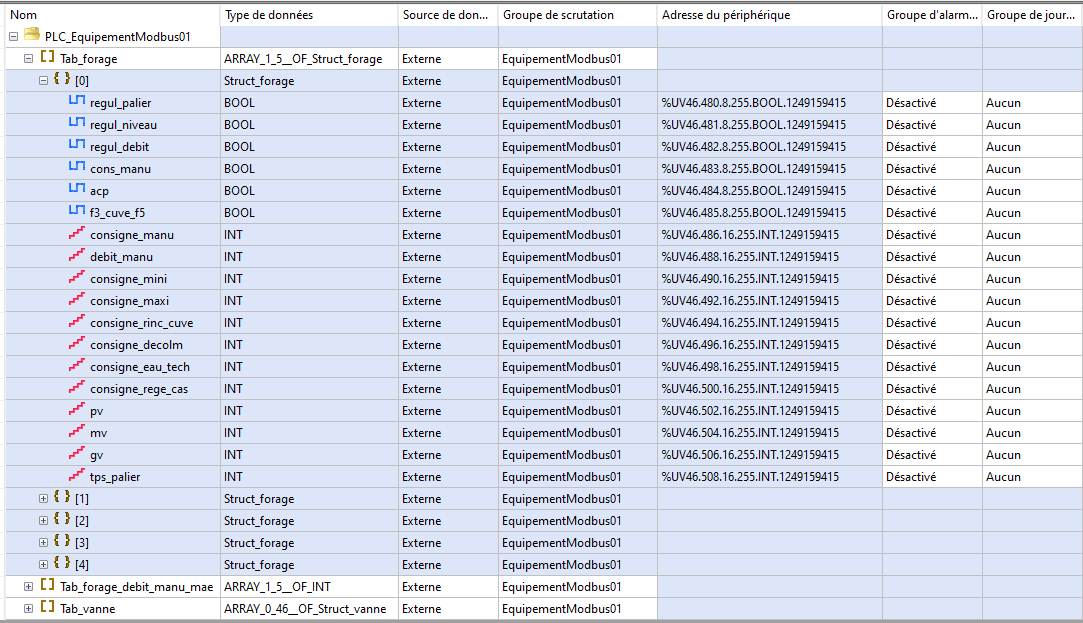Viewport: 1083px width, 623px height.
Task: Click the BOOL signal icon beside acp
Action: (x=77, y=190)
